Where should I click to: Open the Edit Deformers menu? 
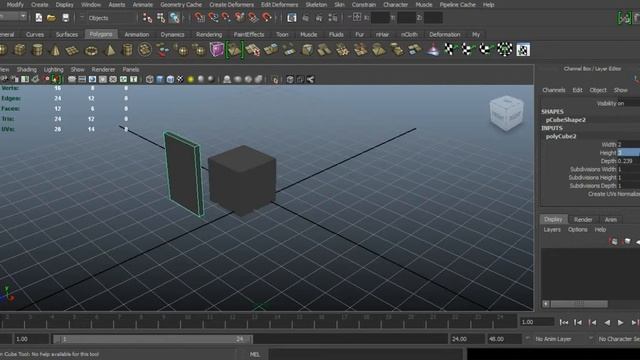click(x=280, y=5)
